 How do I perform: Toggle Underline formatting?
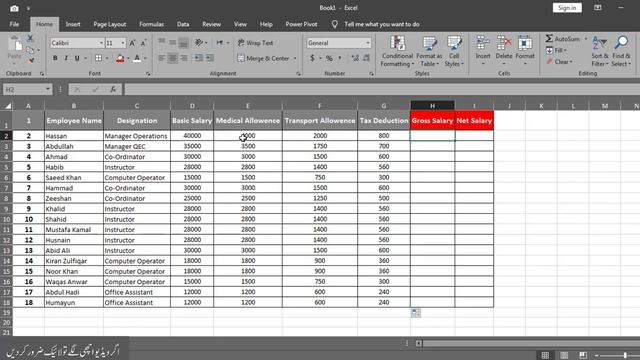[77, 58]
